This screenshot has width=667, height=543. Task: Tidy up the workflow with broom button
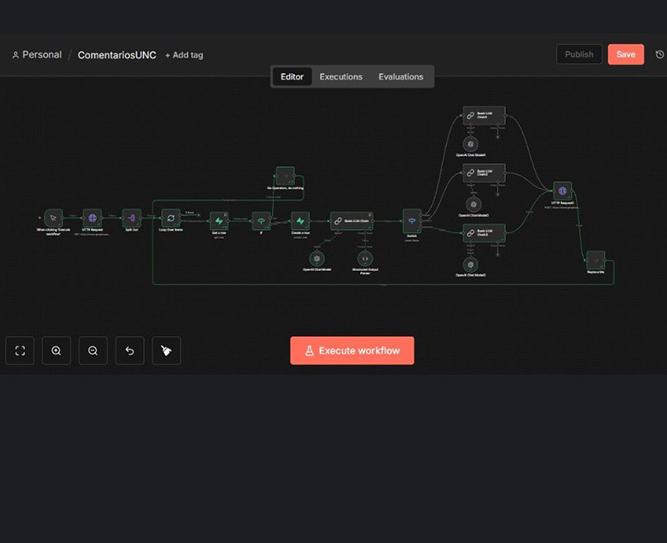(x=166, y=351)
